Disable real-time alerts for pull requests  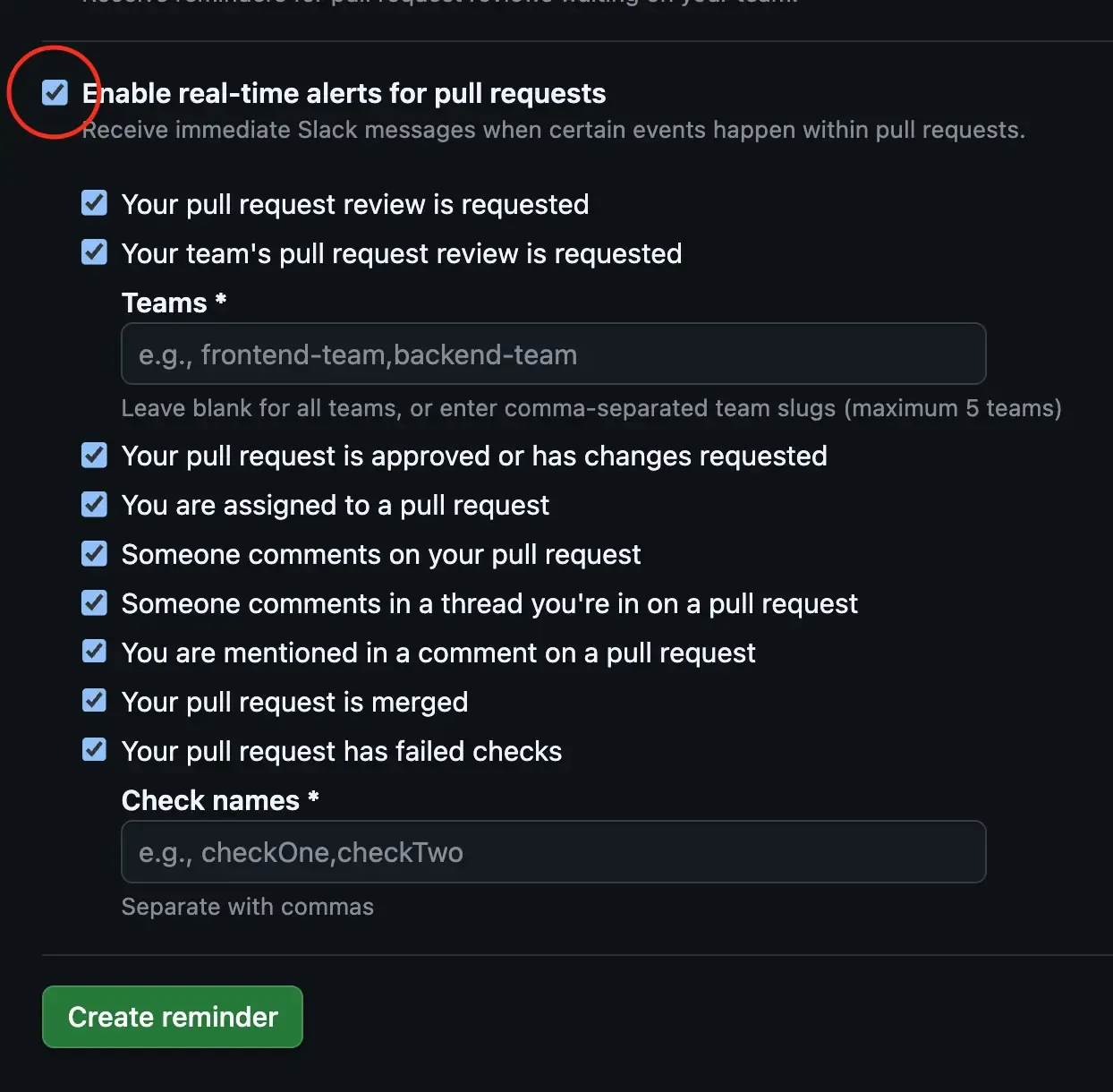coord(55,92)
